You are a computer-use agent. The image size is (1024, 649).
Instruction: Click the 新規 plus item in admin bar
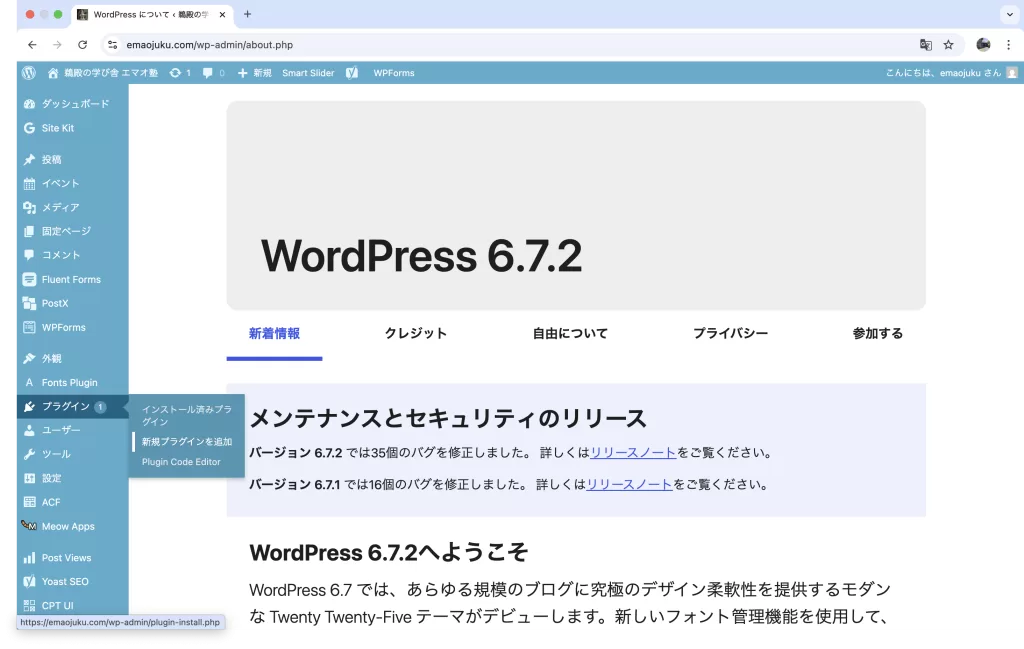[255, 73]
